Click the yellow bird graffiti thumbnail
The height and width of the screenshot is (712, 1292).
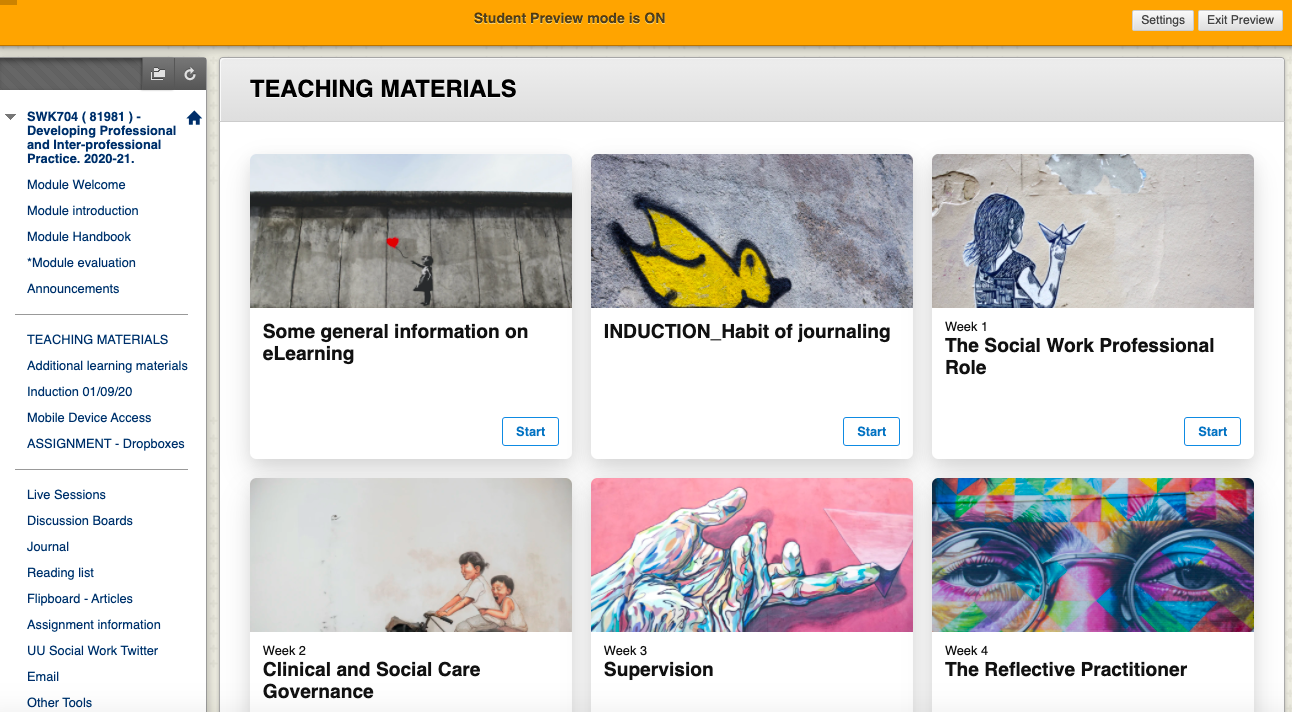pos(752,231)
